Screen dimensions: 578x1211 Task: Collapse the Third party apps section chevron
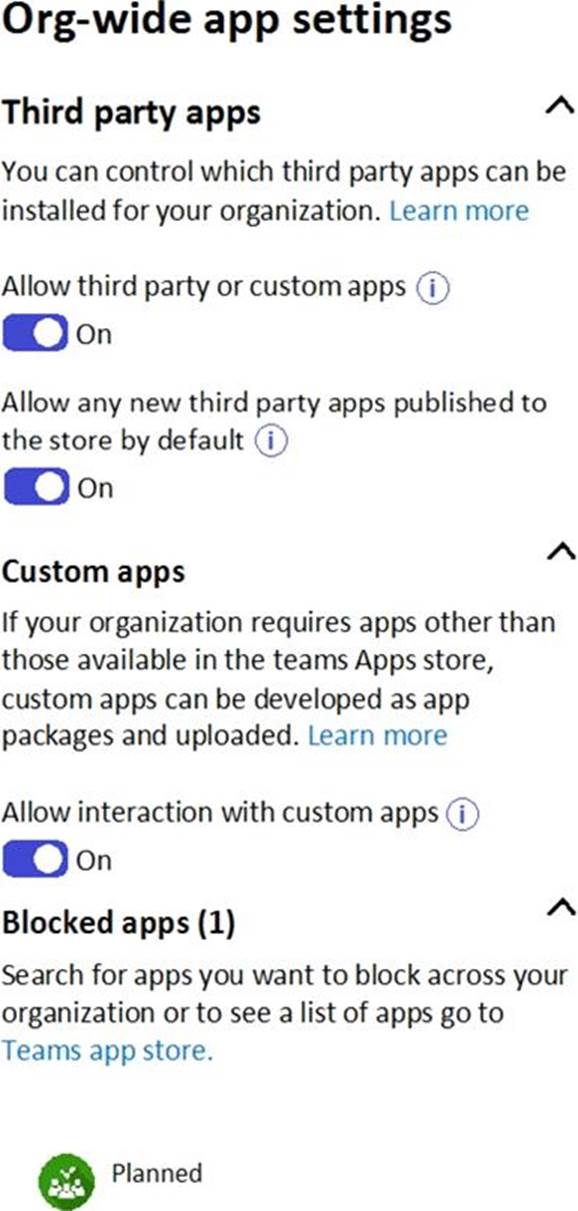coord(562,106)
